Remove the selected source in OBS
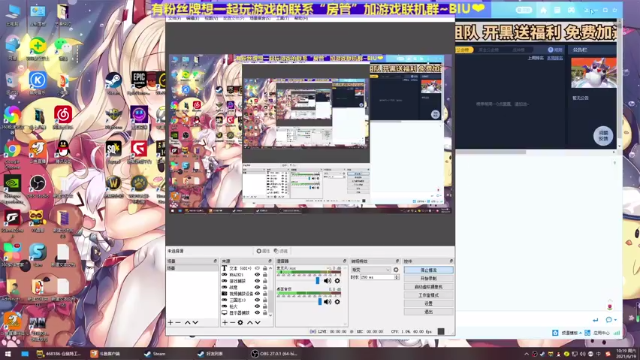Screen dimensions: 640x360 [232, 322]
